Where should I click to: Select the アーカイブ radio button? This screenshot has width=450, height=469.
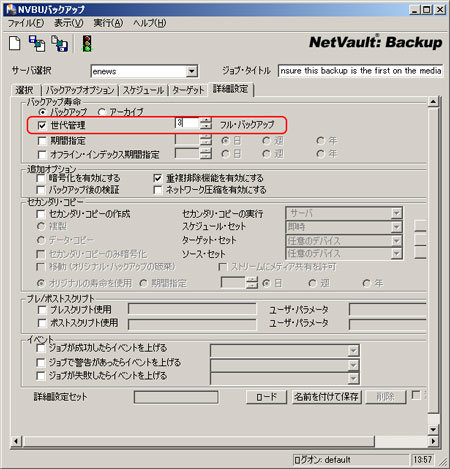pyautogui.click(x=102, y=112)
